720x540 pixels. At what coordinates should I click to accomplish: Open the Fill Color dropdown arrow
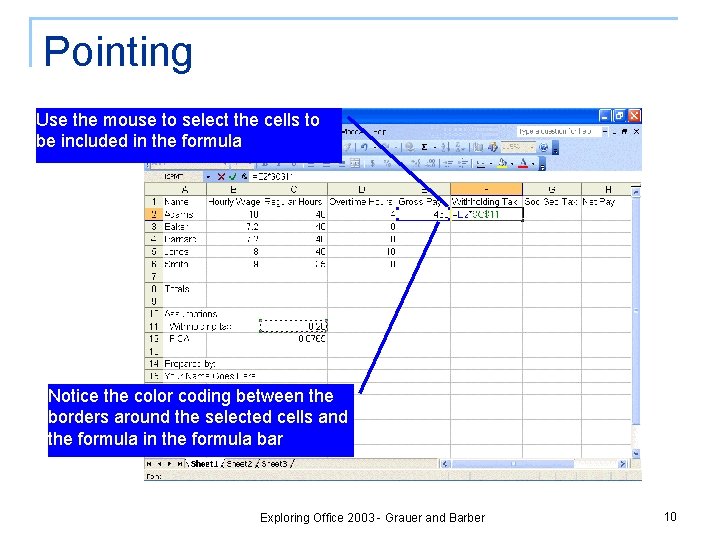click(x=512, y=164)
